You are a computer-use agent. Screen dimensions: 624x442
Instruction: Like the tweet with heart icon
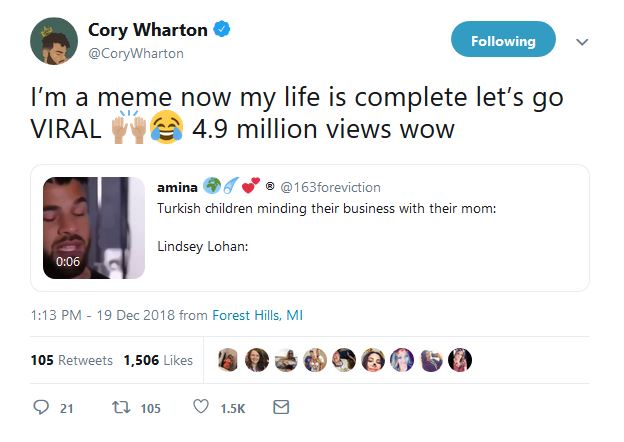(201, 407)
